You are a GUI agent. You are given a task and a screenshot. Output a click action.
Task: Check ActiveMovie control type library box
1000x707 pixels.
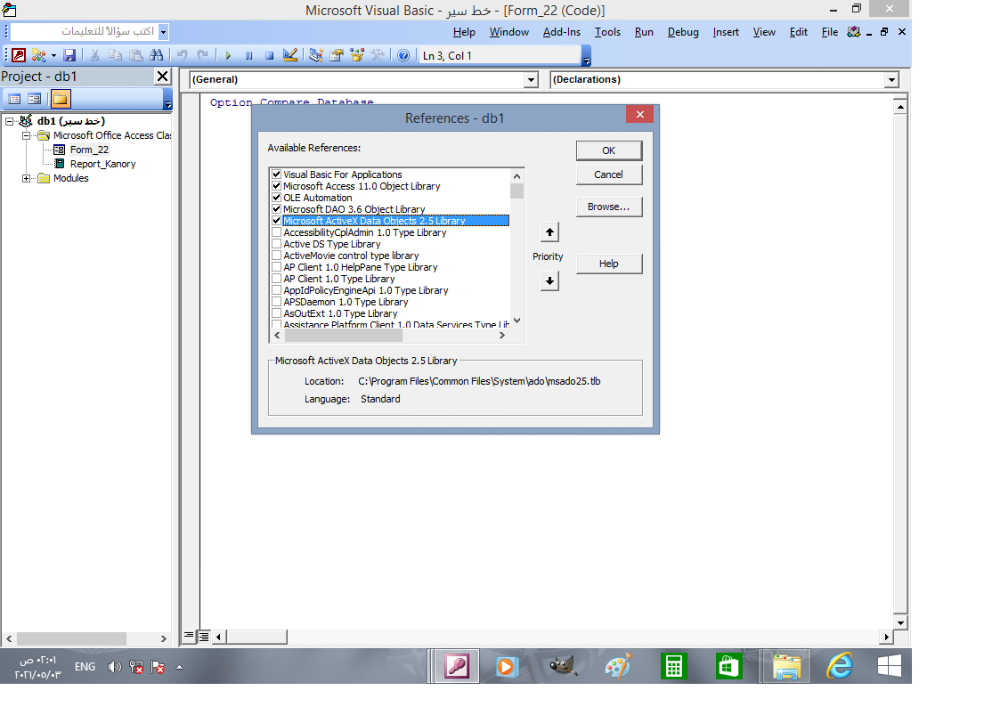(276, 255)
